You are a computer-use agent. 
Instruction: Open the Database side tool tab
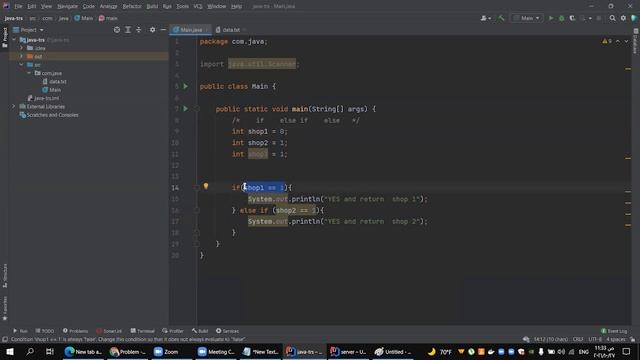pyautogui.click(x=636, y=41)
